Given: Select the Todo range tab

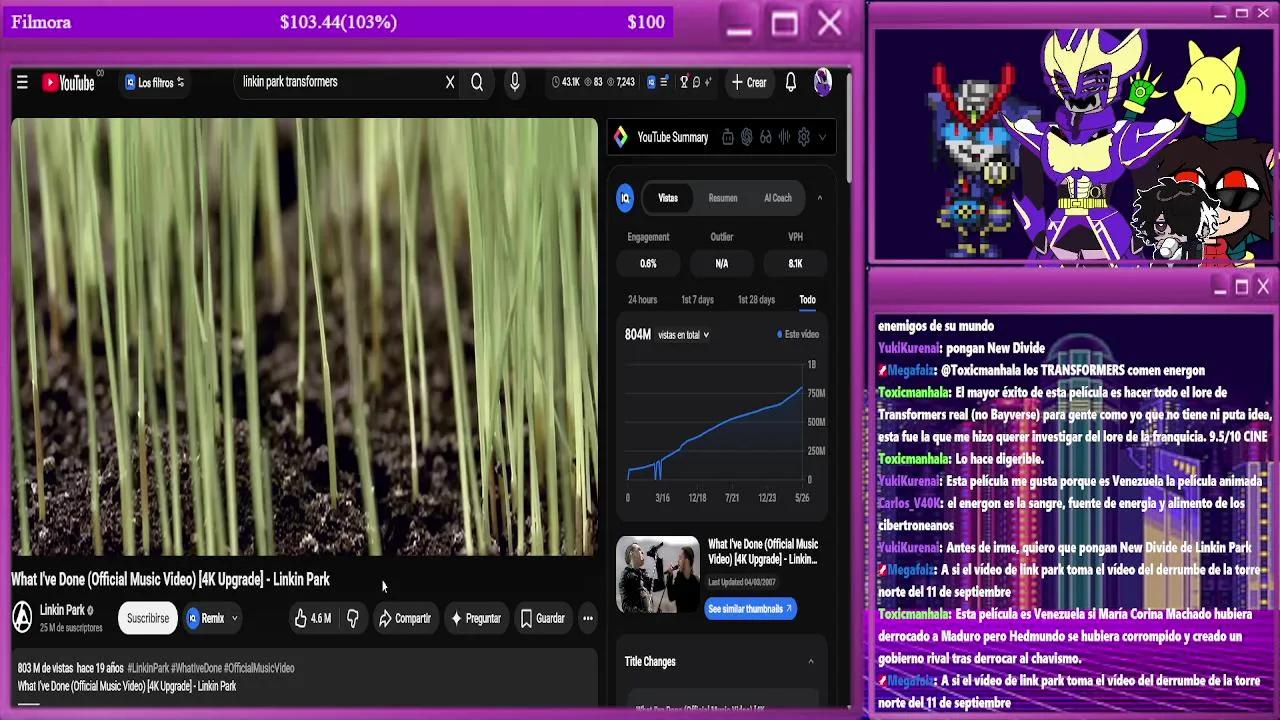Looking at the screenshot, I should click(x=807, y=300).
